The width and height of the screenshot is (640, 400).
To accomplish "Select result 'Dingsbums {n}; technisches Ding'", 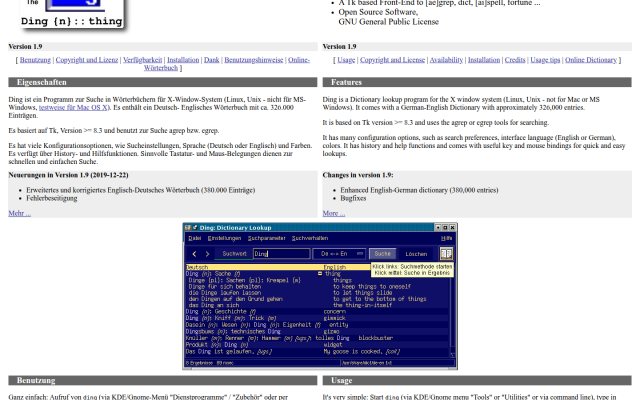I will coord(233,331).
